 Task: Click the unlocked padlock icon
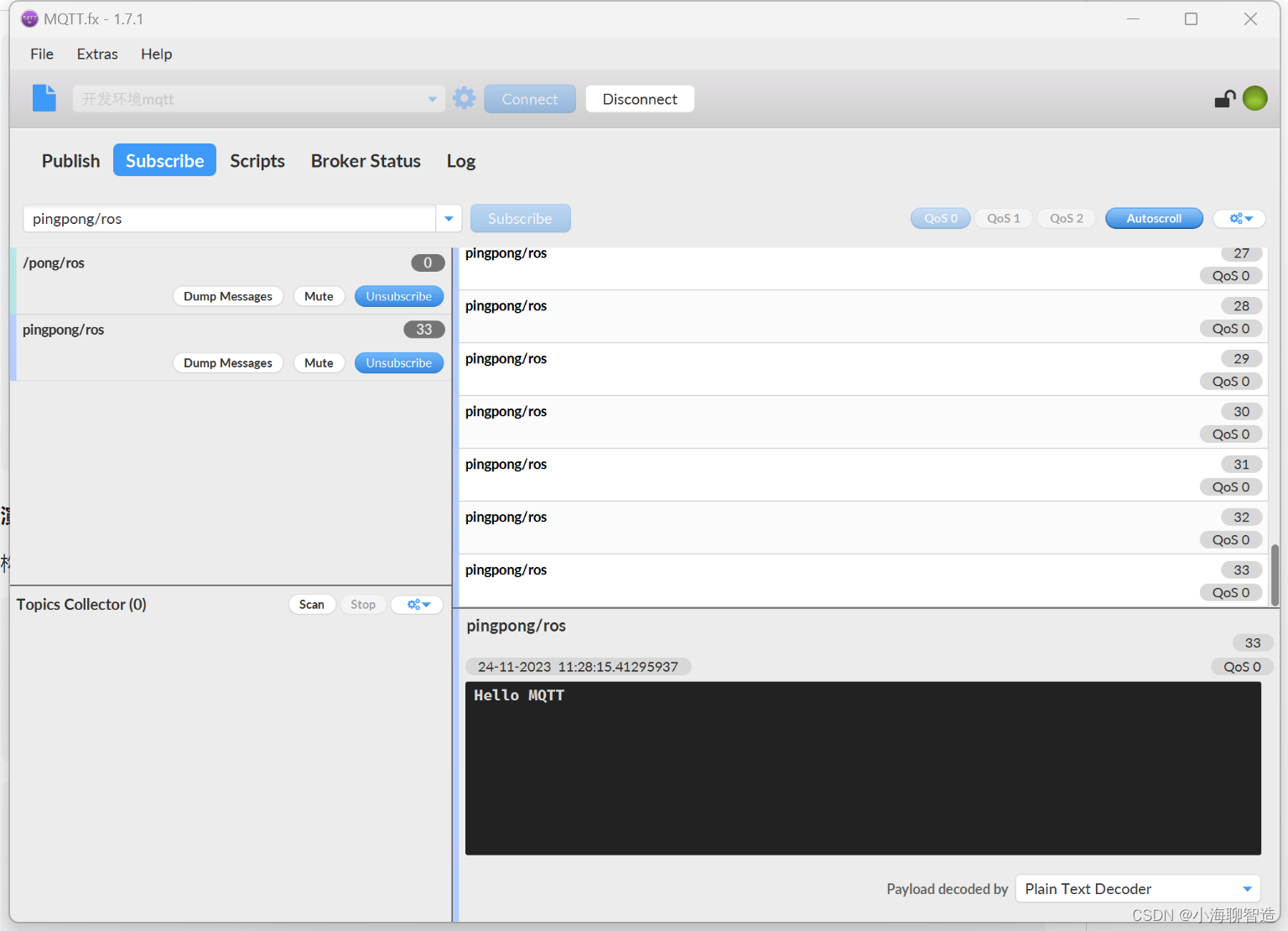click(1225, 98)
